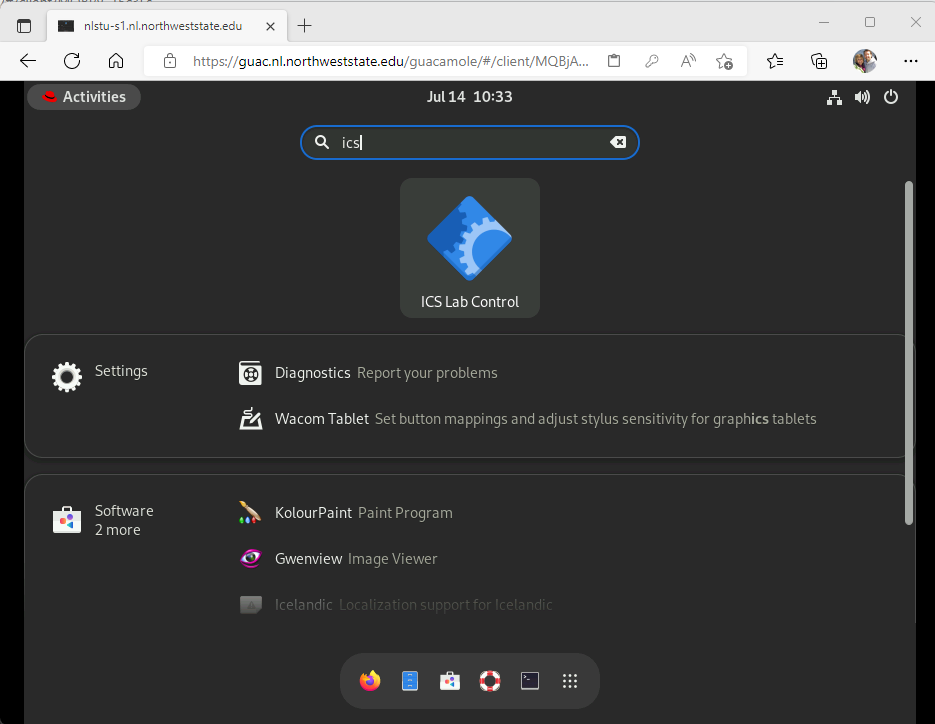Launch the Terminal from the dash
Viewport: 935px width, 724px height.
click(x=530, y=680)
